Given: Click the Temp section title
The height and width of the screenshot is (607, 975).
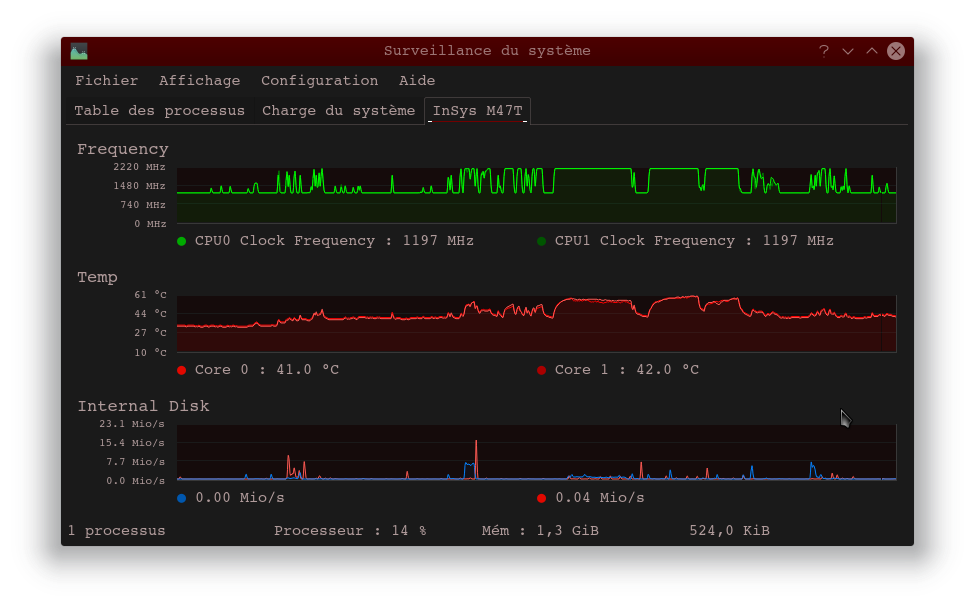Looking at the screenshot, I should pyautogui.click(x=97, y=277).
